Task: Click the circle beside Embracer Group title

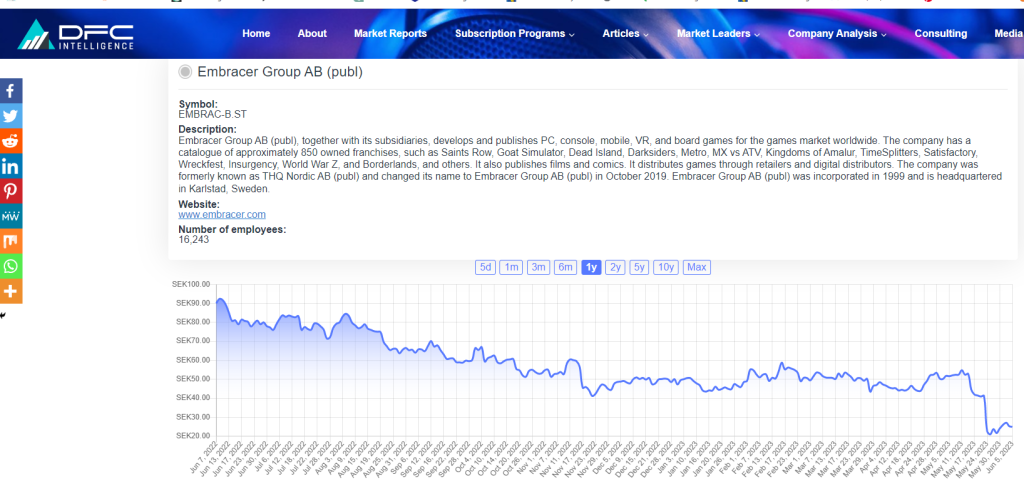Action: pyautogui.click(x=185, y=72)
